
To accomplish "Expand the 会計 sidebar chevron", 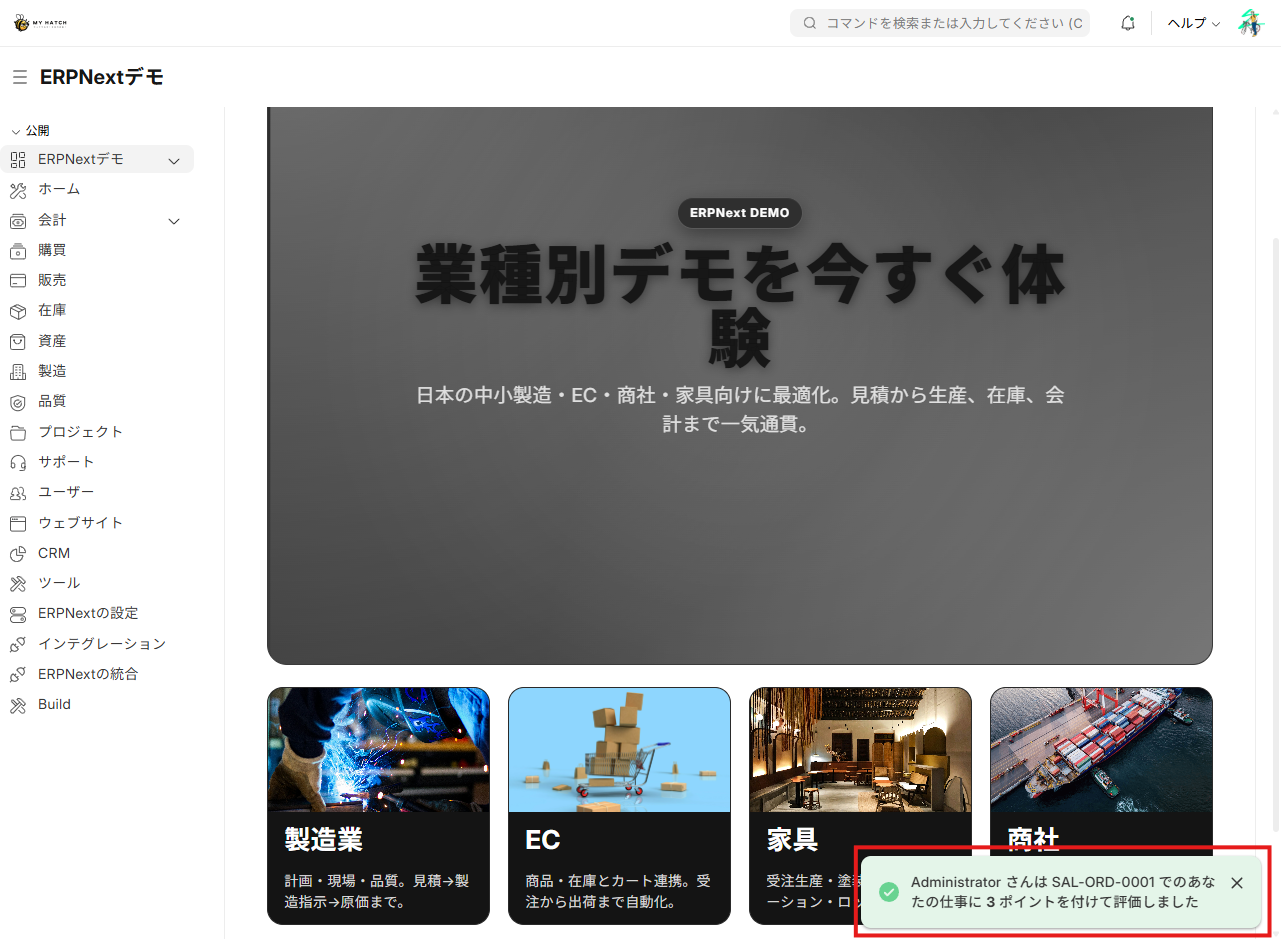I will [x=173, y=221].
